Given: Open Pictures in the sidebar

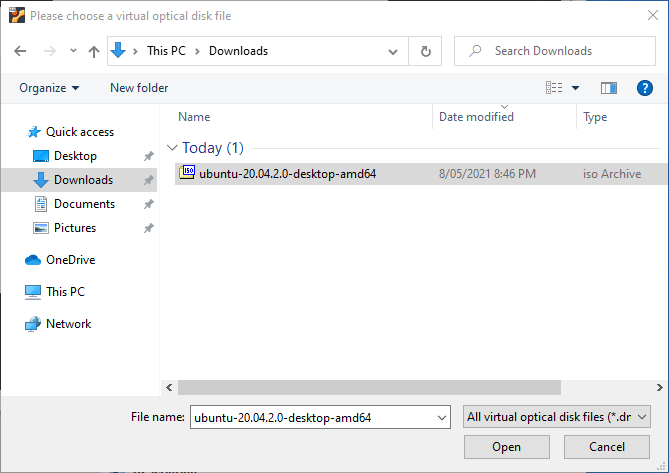Looking at the screenshot, I should [75, 228].
